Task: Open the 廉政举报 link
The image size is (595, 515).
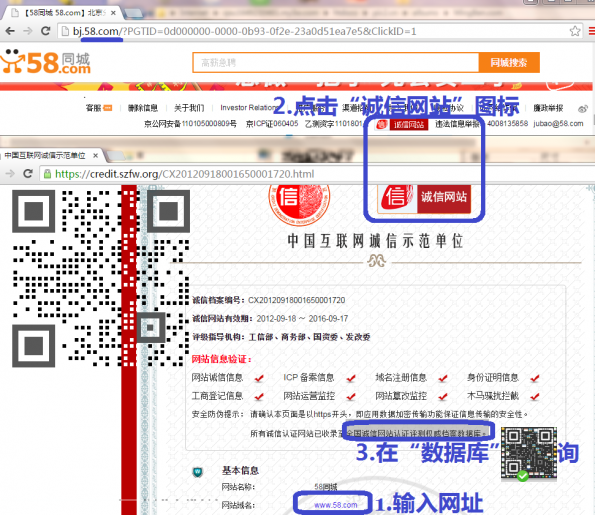Action: pos(548,108)
